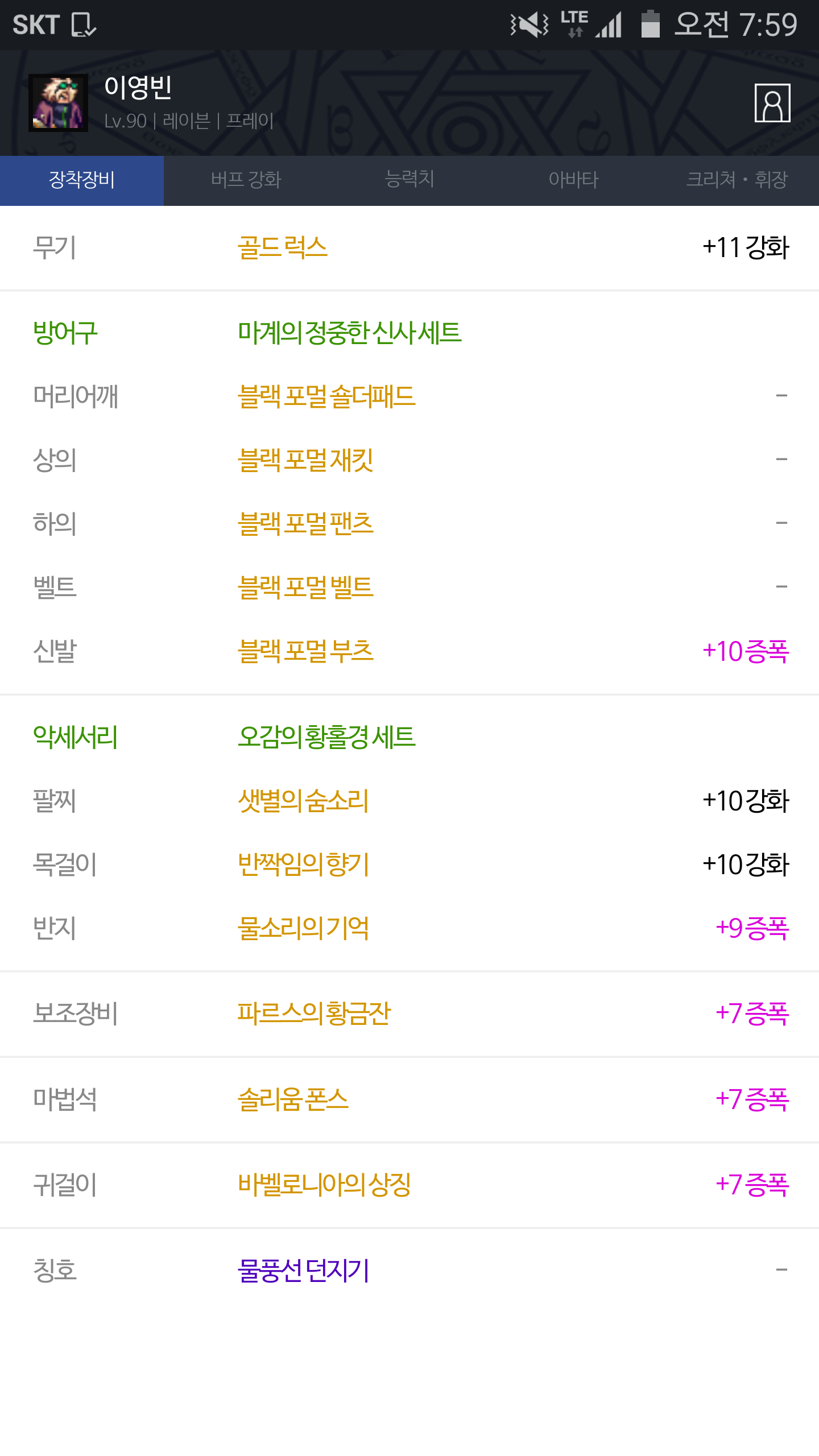The width and height of the screenshot is (819, 1456).
Task: Tap the battery status icon
Action: click(x=650, y=25)
